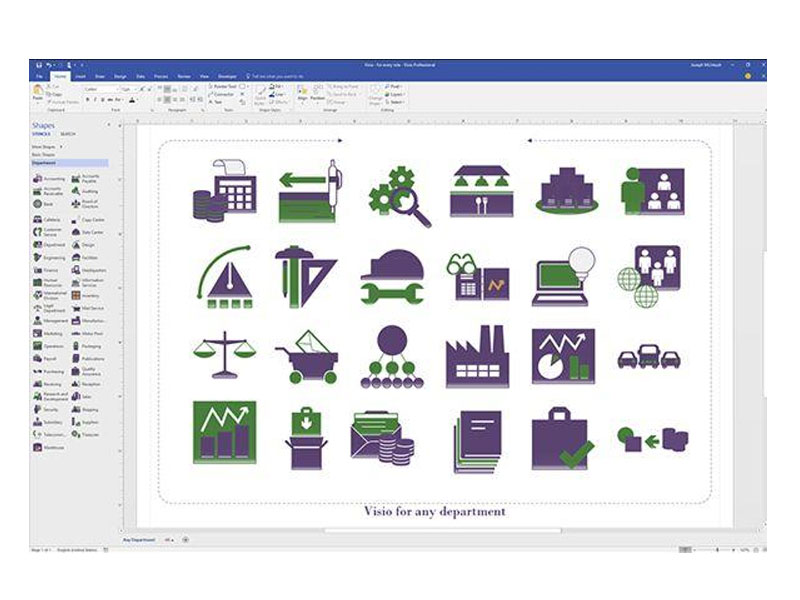Click the calculator with coins icon on canvas
This screenshot has width=800, height=600.
point(224,191)
